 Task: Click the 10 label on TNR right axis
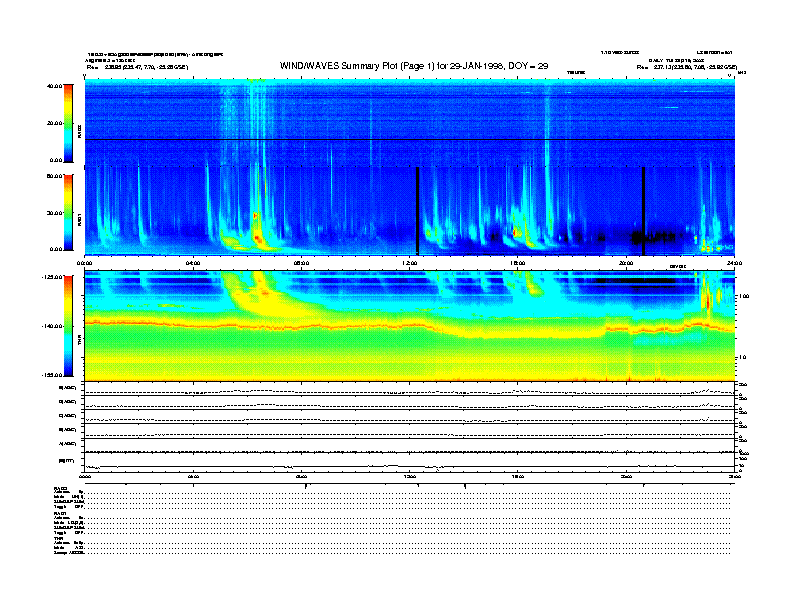743,358
